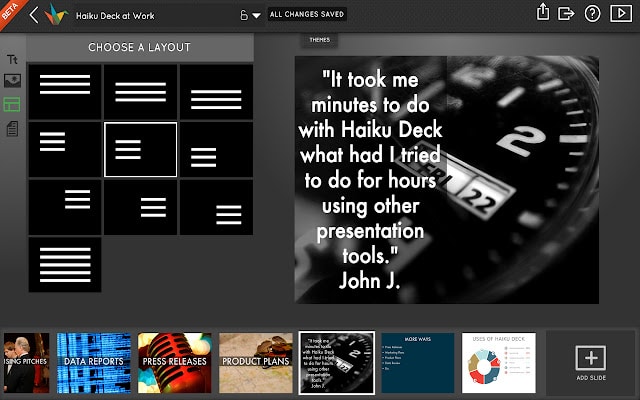
Task: Select the text tool (Tt) icon
Action: pos(12,60)
